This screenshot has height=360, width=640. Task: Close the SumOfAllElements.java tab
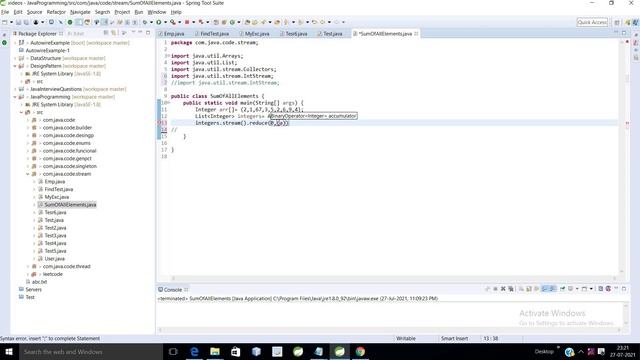coord(416,33)
